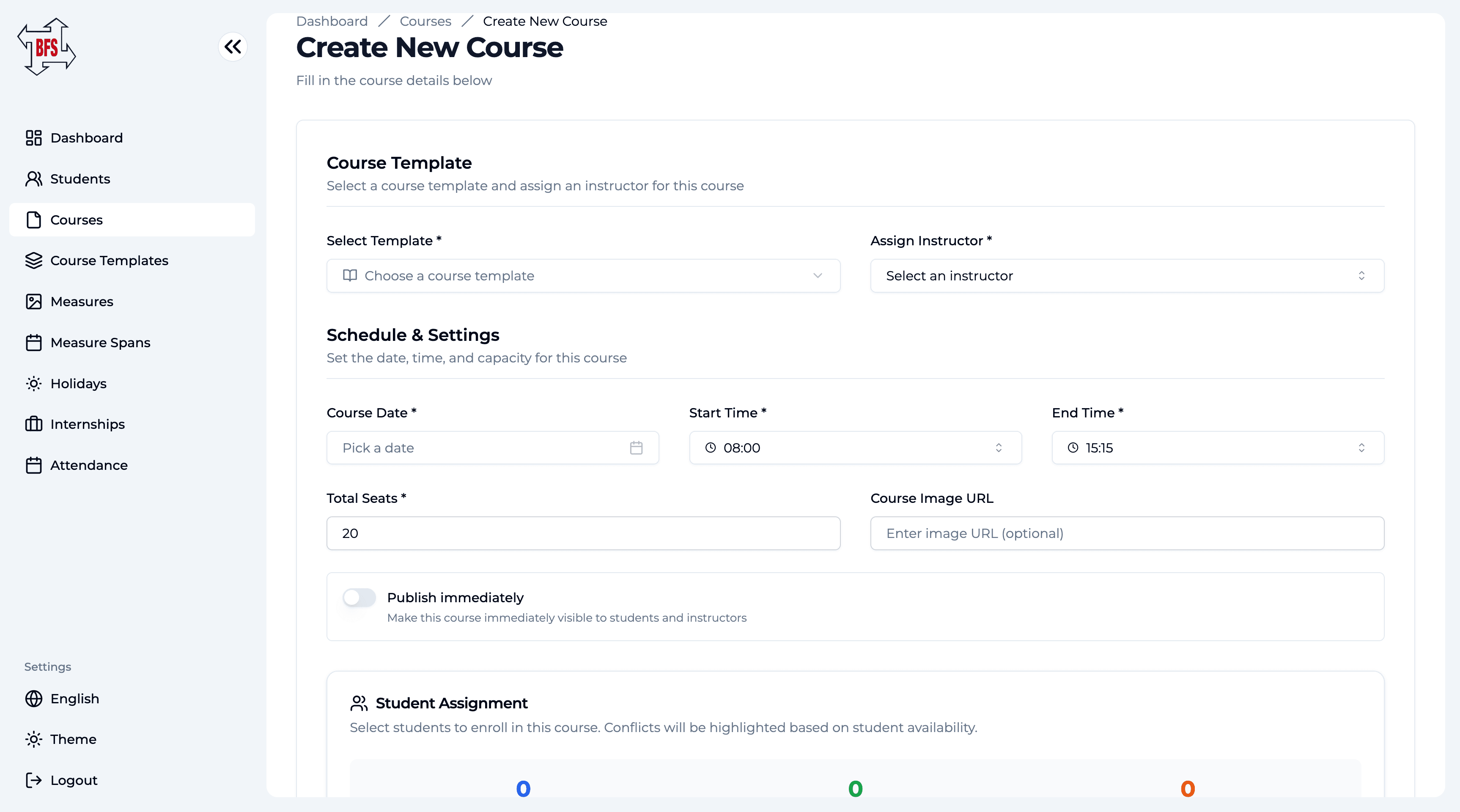Click the Attendance calendar icon
The height and width of the screenshot is (812, 1460).
[33, 465]
